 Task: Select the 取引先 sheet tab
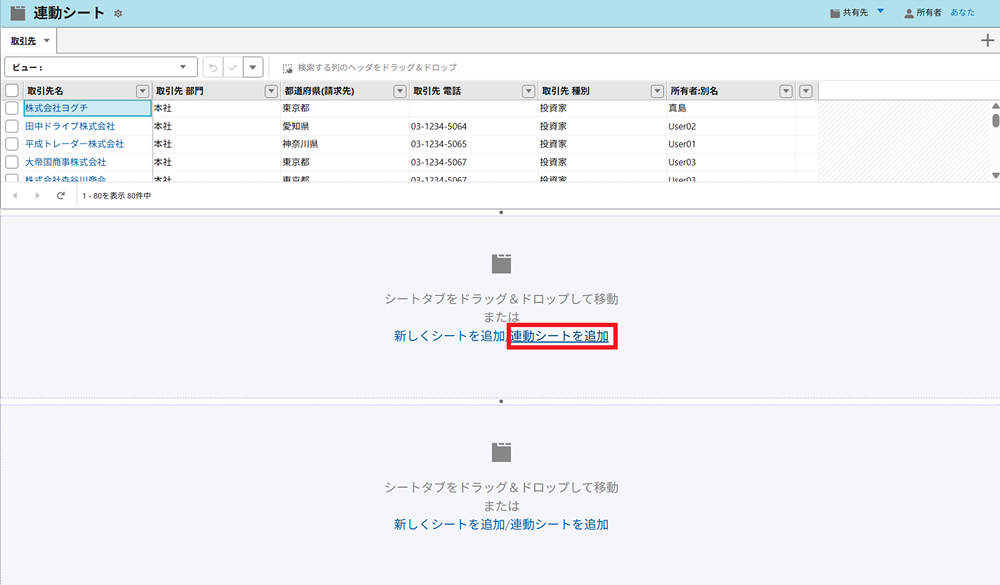click(24, 41)
